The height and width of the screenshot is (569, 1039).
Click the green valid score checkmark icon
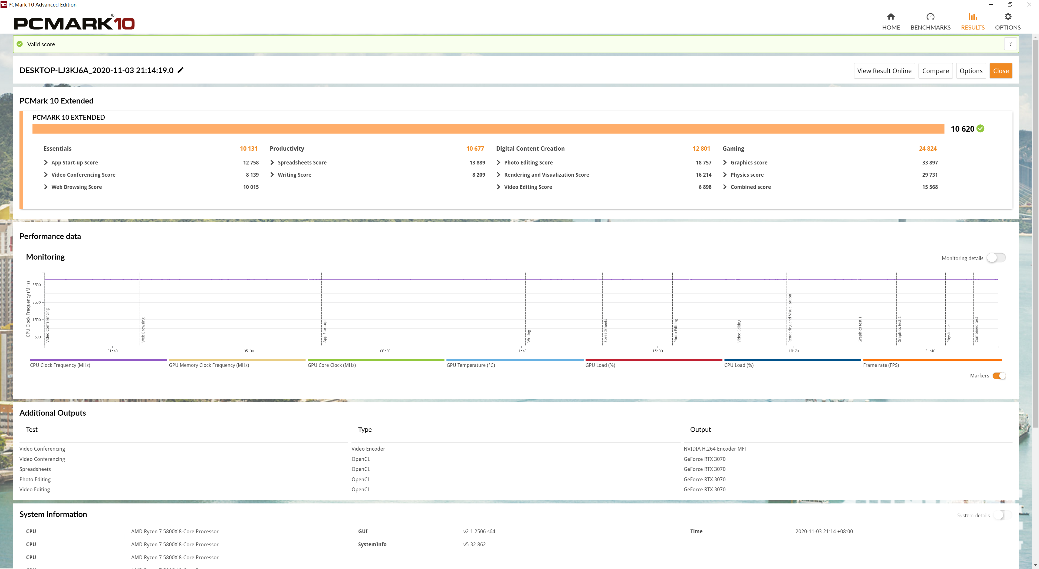click(20, 44)
